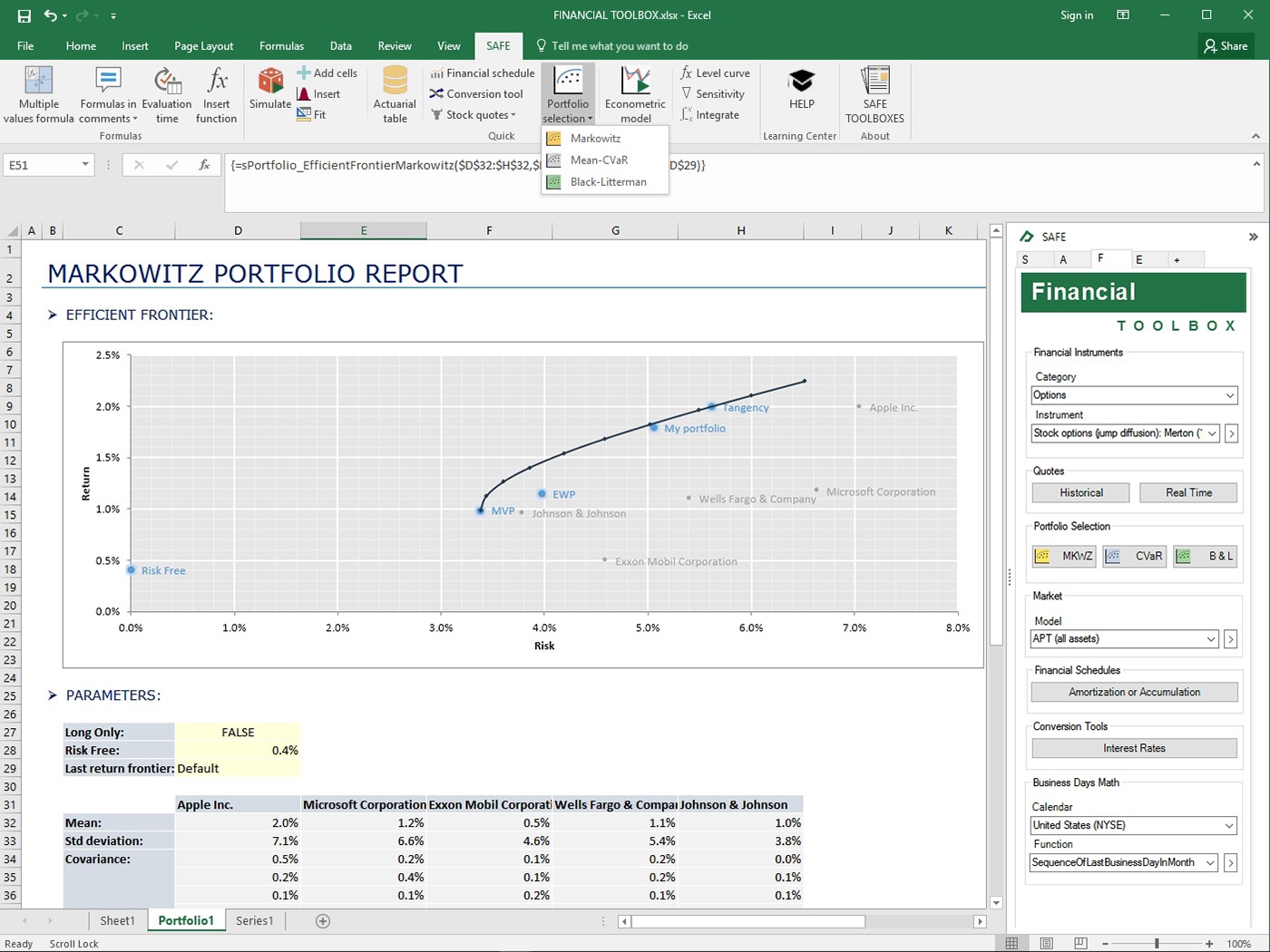Click Add cells in ribbon
This screenshot has height=952, width=1270.
click(x=327, y=73)
